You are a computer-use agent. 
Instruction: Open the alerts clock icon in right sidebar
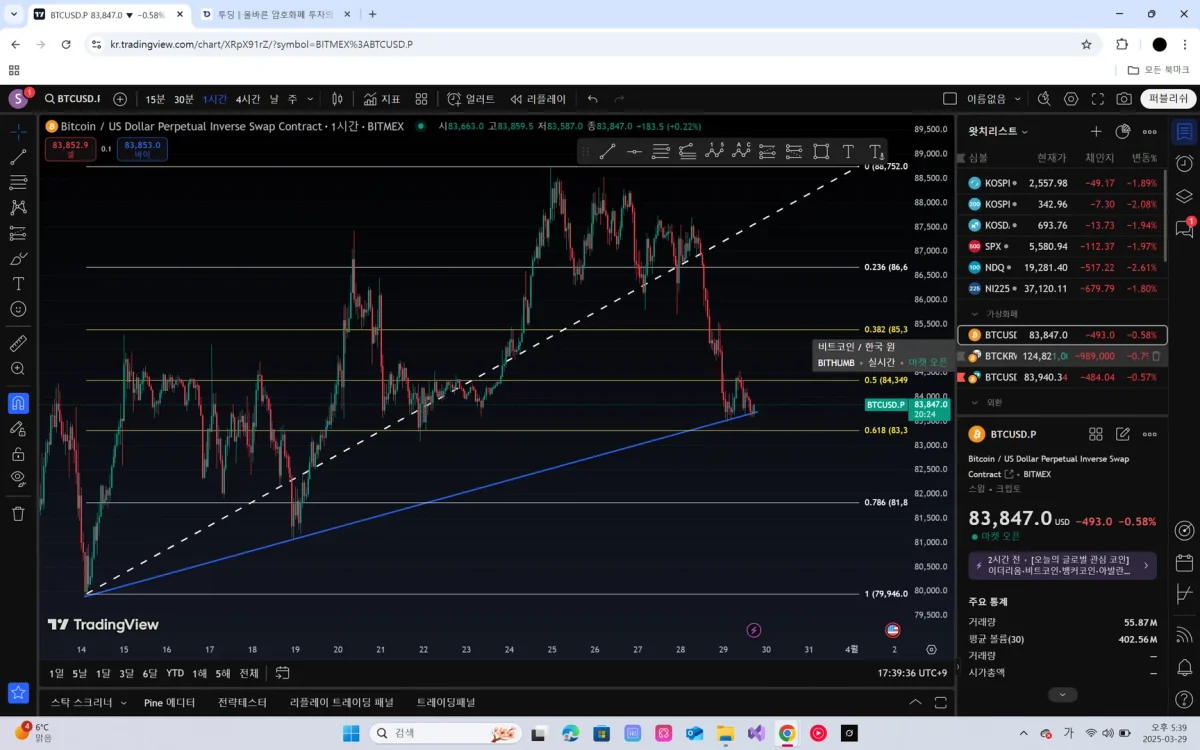(1184, 164)
